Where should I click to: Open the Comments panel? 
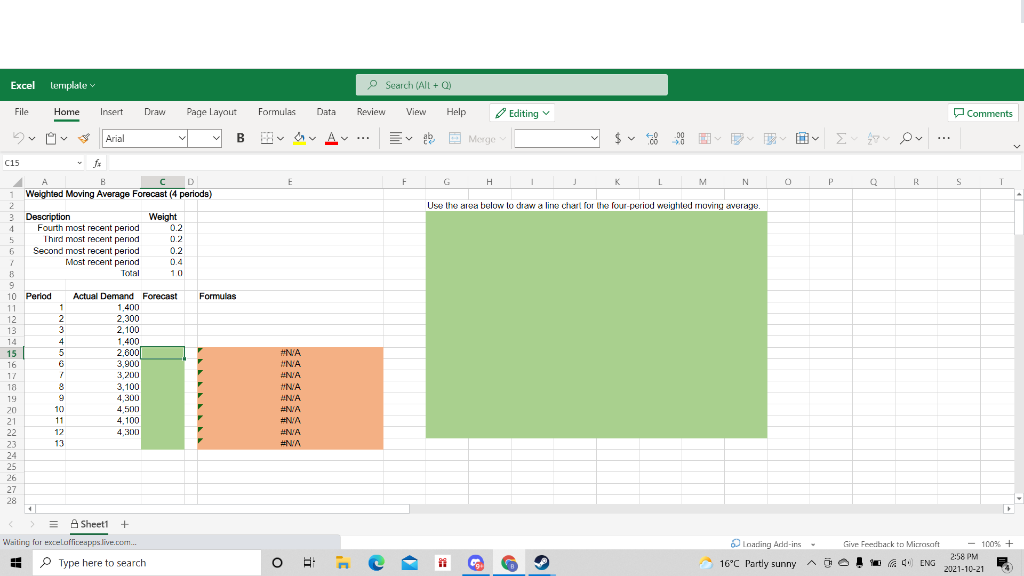982,113
